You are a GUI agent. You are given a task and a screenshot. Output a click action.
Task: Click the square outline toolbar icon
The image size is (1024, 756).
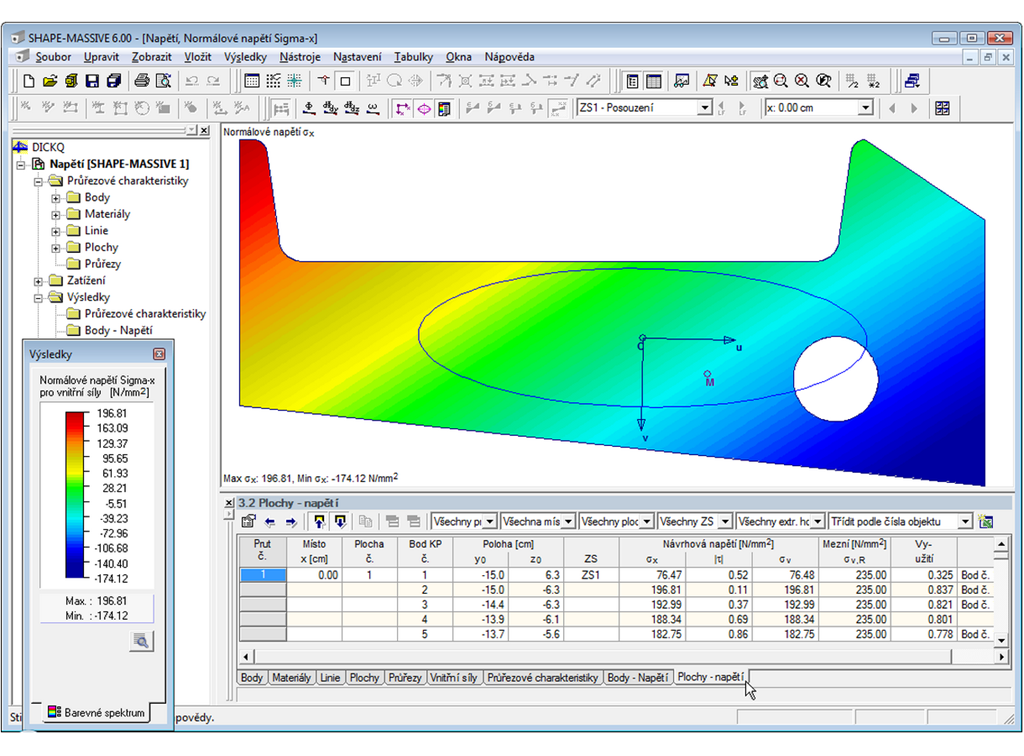[x=345, y=81]
